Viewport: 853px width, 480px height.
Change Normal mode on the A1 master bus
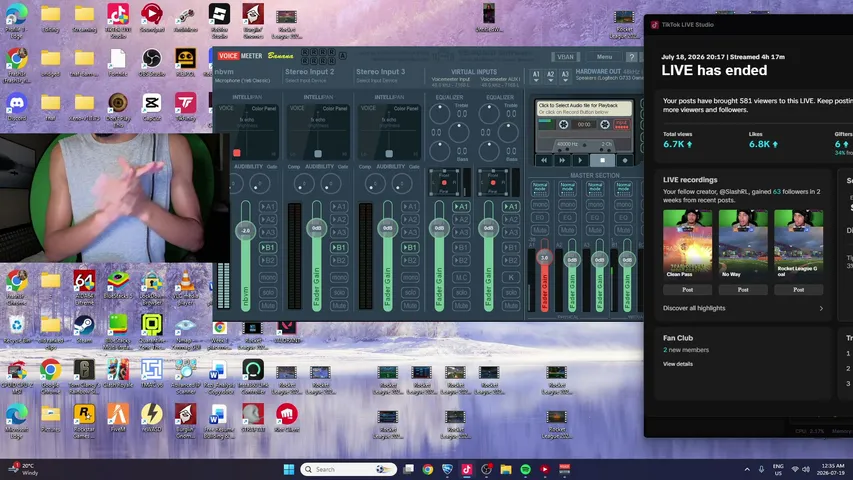[x=540, y=188]
